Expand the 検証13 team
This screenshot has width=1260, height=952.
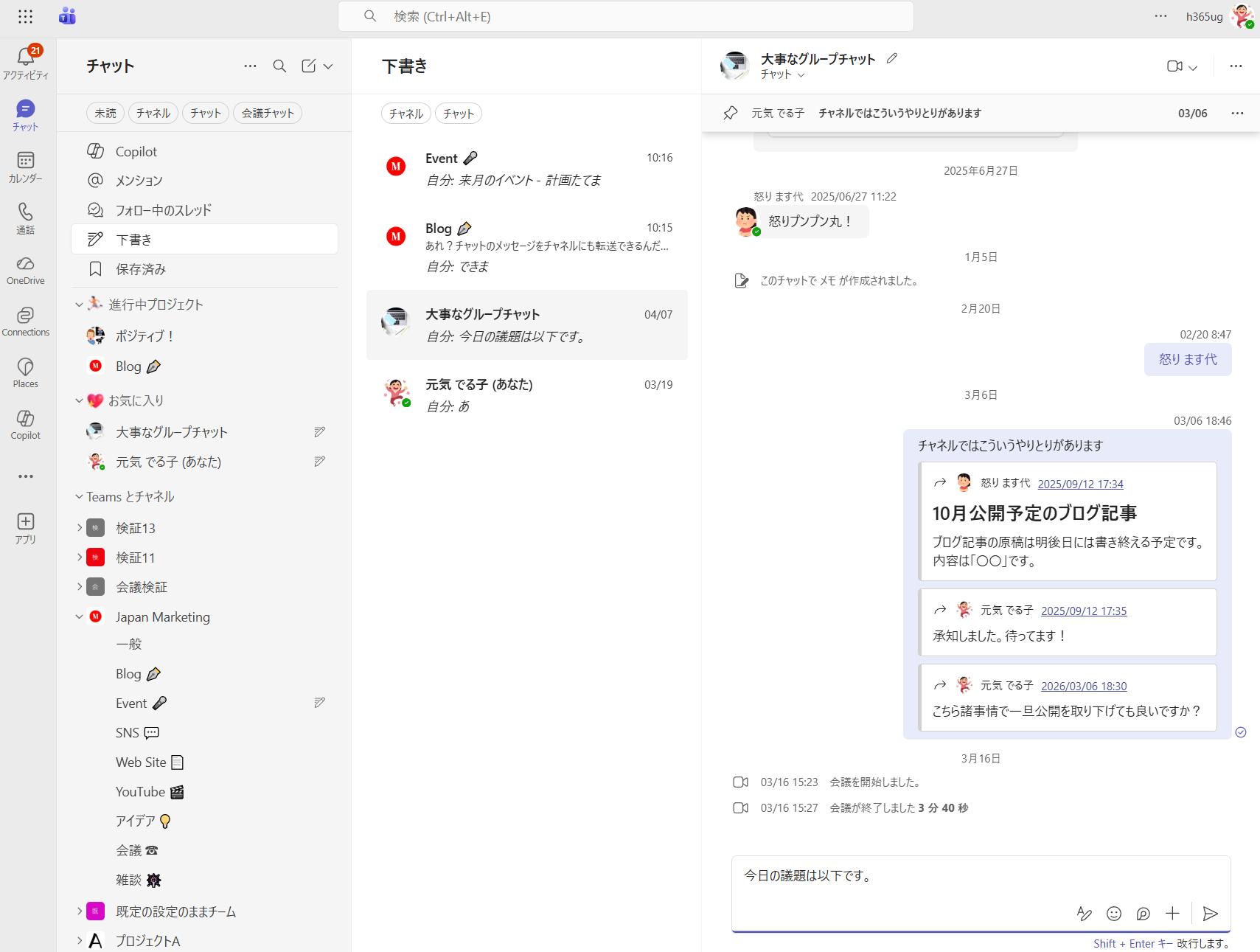coord(80,528)
